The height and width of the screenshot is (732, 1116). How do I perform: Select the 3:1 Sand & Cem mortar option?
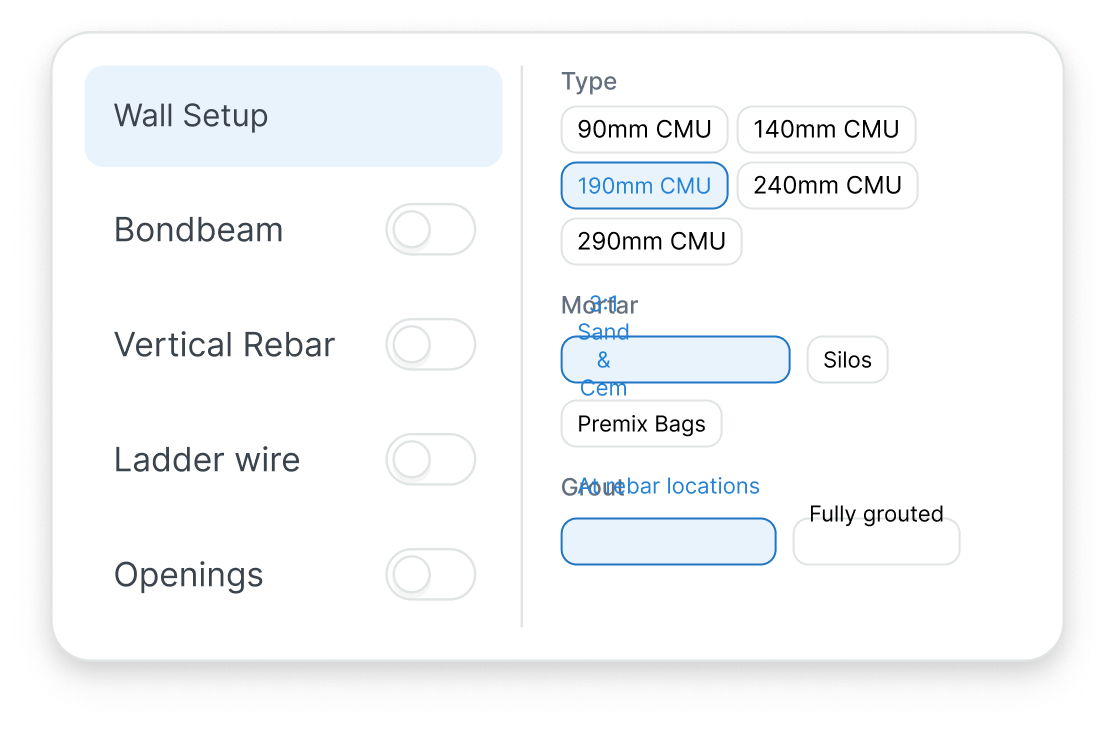coord(675,359)
